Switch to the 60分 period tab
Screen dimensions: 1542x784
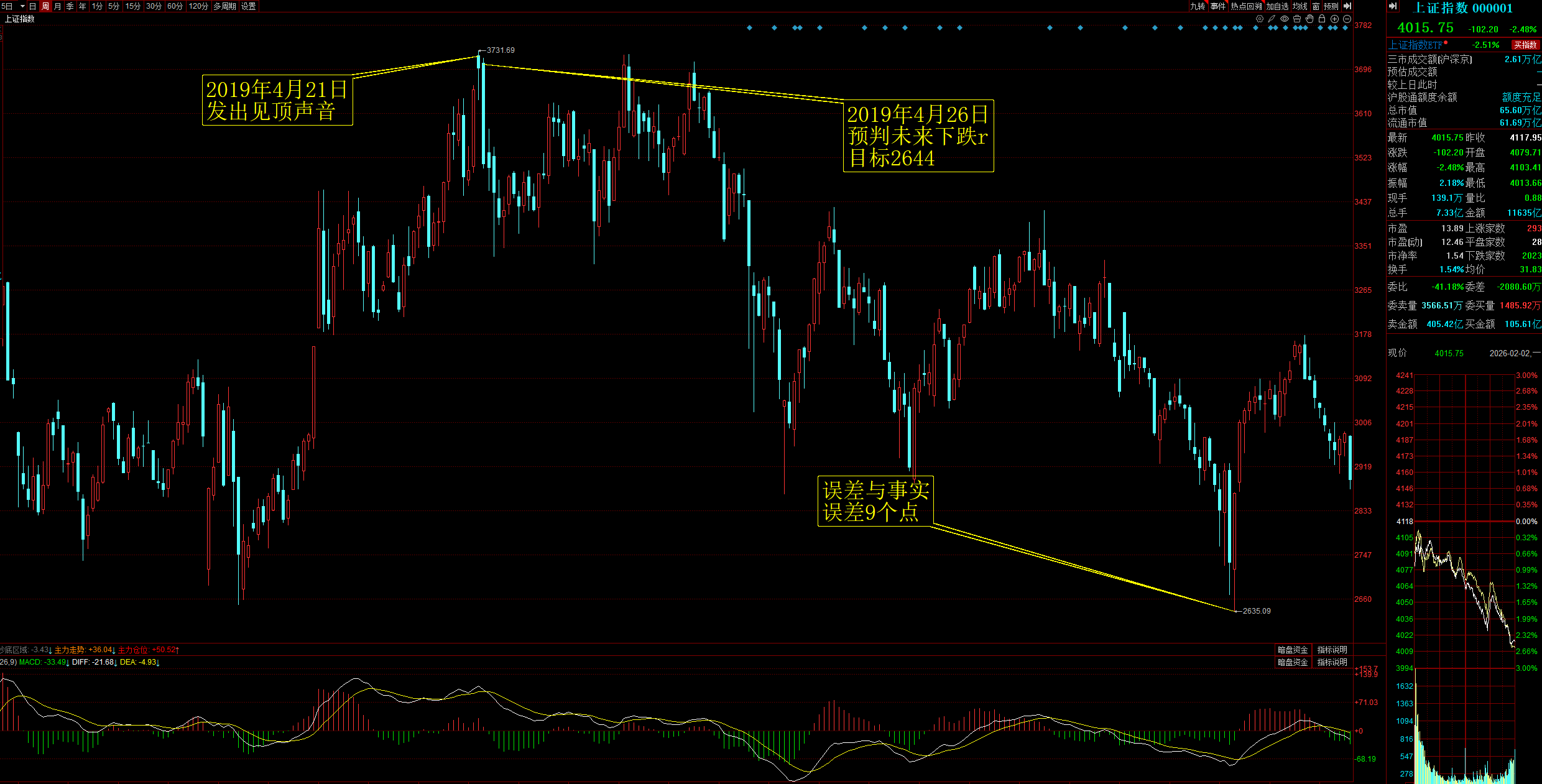[x=175, y=6]
